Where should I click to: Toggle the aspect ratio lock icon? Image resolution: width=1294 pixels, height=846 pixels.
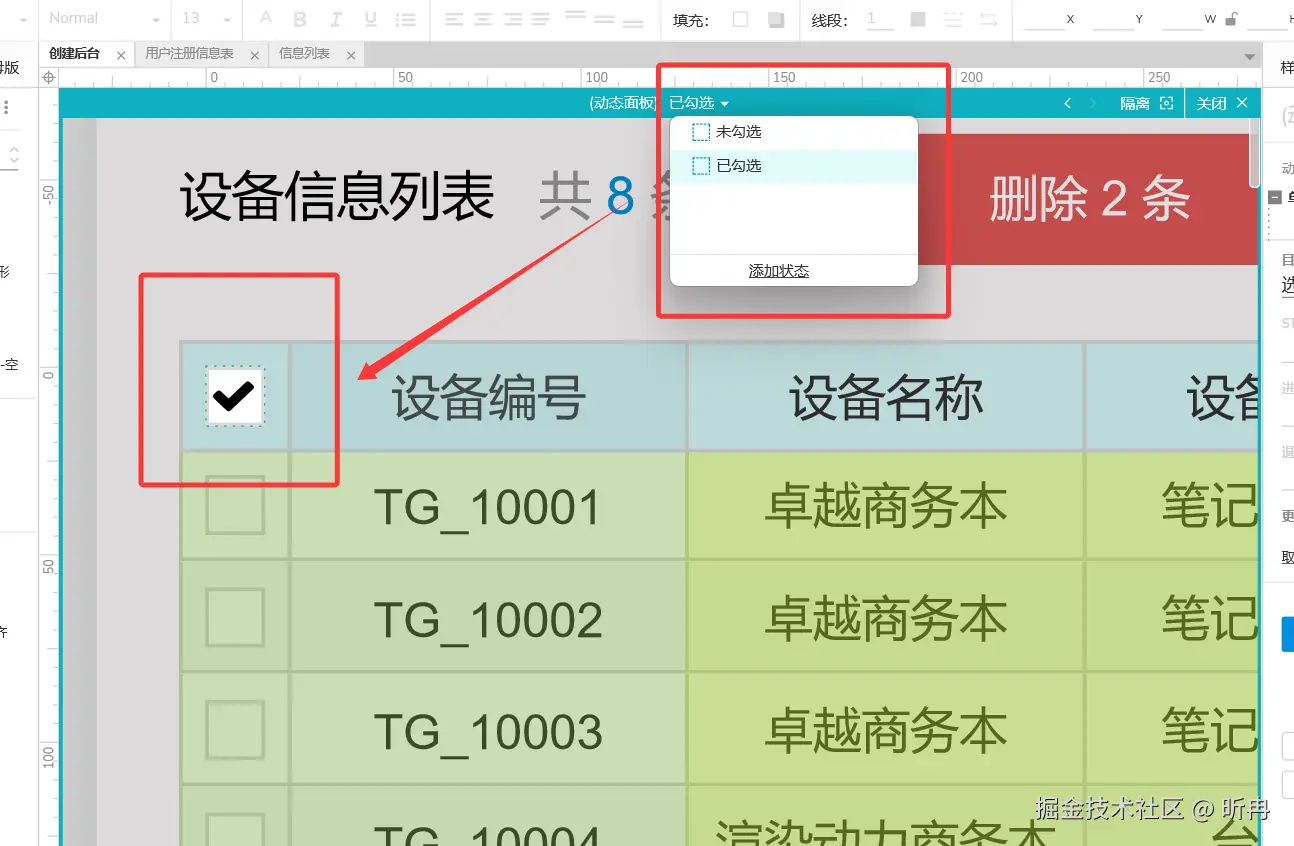pyautogui.click(x=1231, y=18)
